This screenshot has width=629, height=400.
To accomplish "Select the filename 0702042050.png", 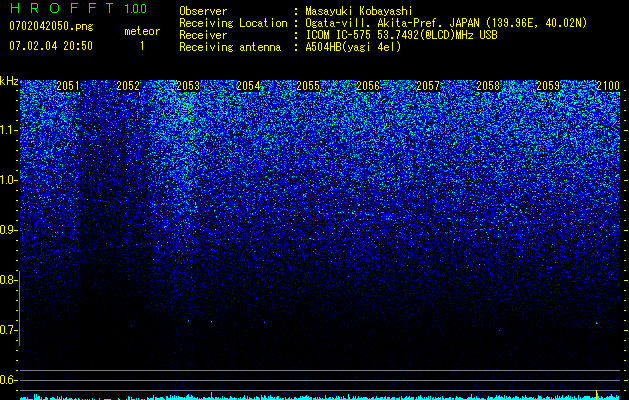I will point(51,26).
